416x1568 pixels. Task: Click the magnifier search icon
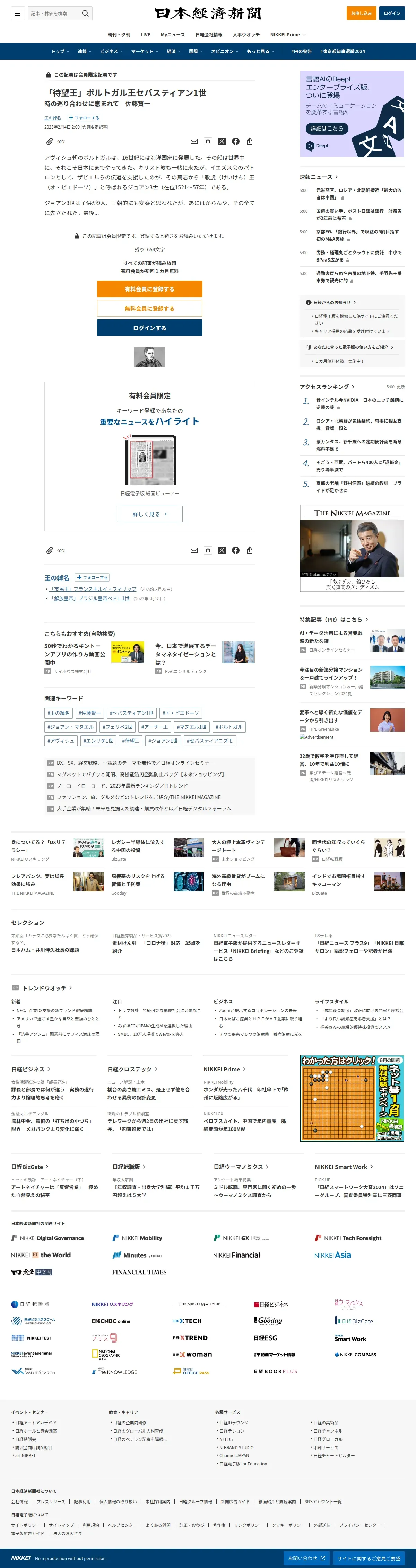click(x=85, y=13)
